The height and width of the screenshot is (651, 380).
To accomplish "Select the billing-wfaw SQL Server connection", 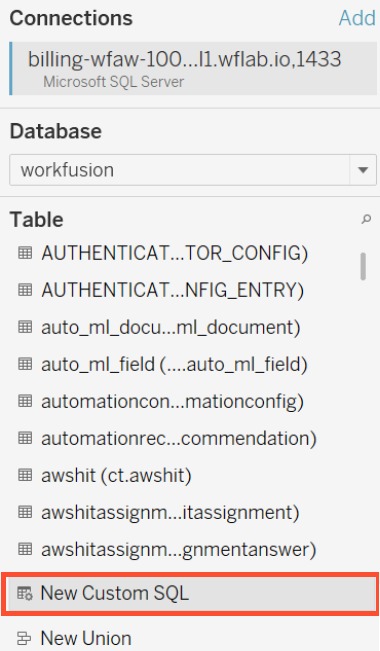I will pos(193,69).
